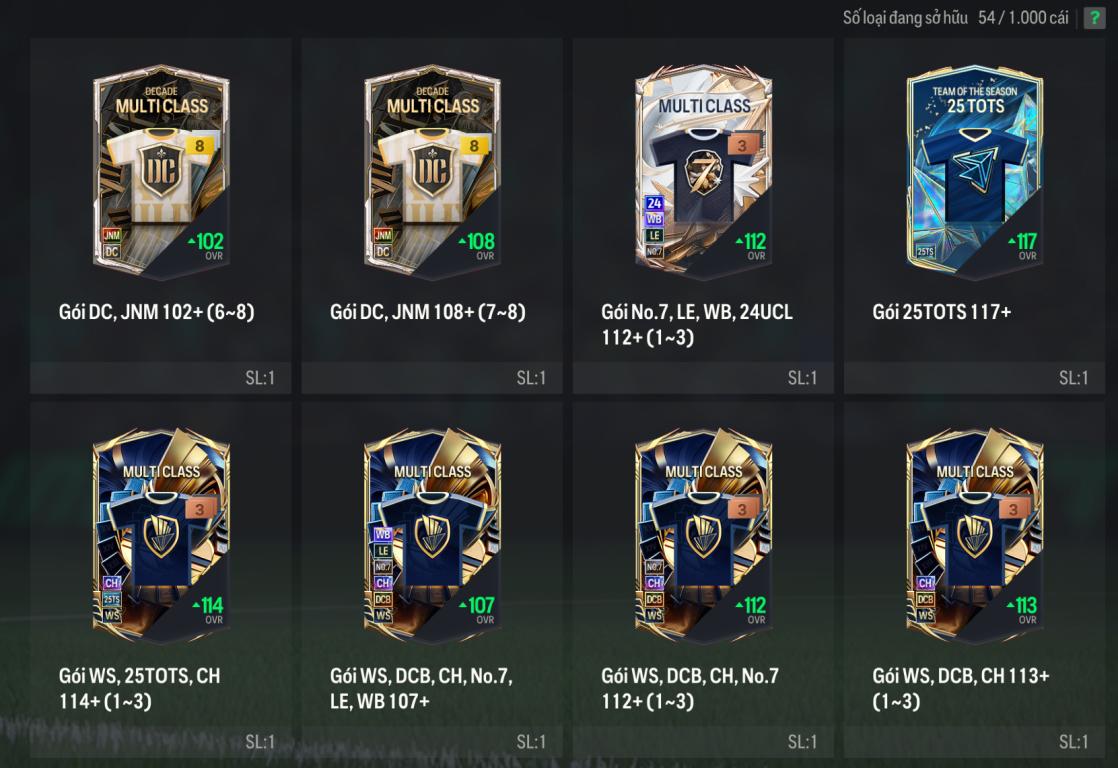Click the Gói 25TOTS 117+ title text

(941, 312)
